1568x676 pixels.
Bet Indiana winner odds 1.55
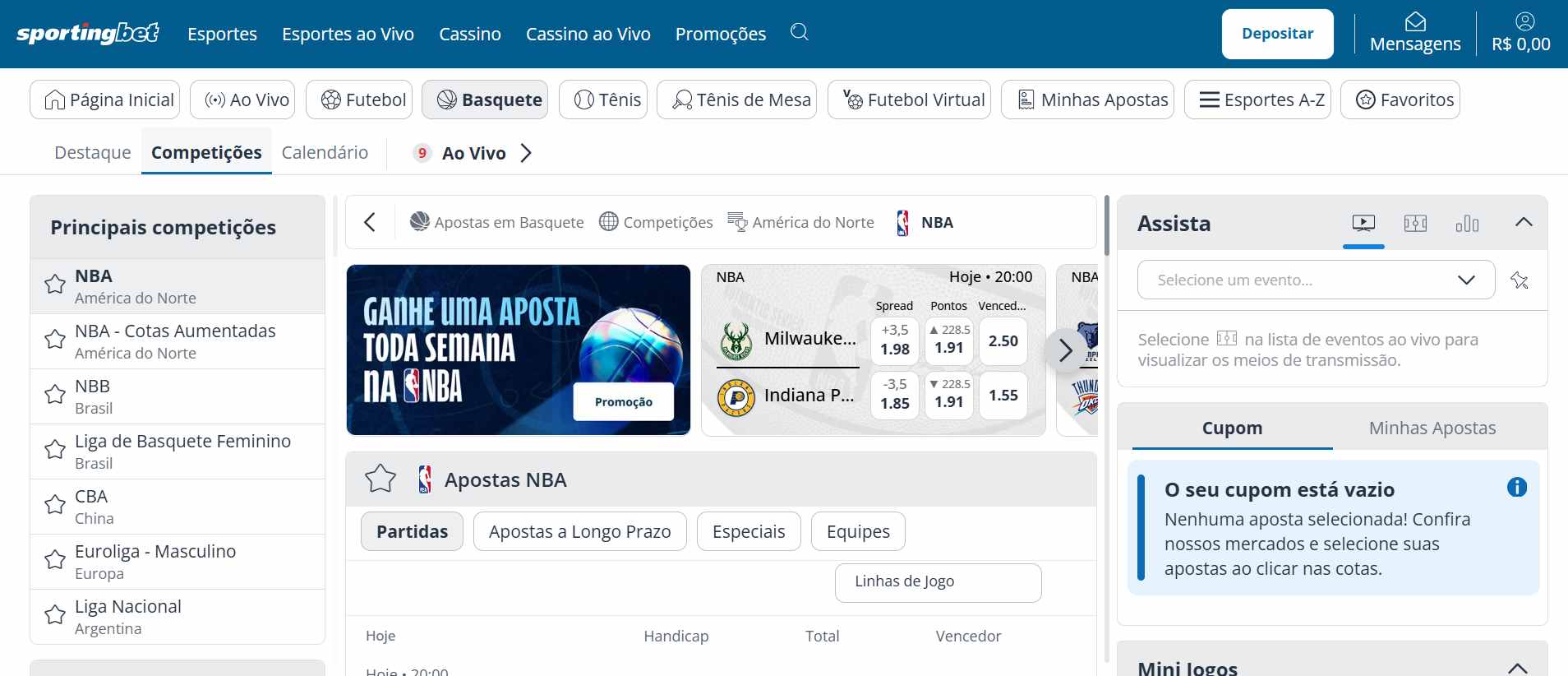(x=1003, y=395)
